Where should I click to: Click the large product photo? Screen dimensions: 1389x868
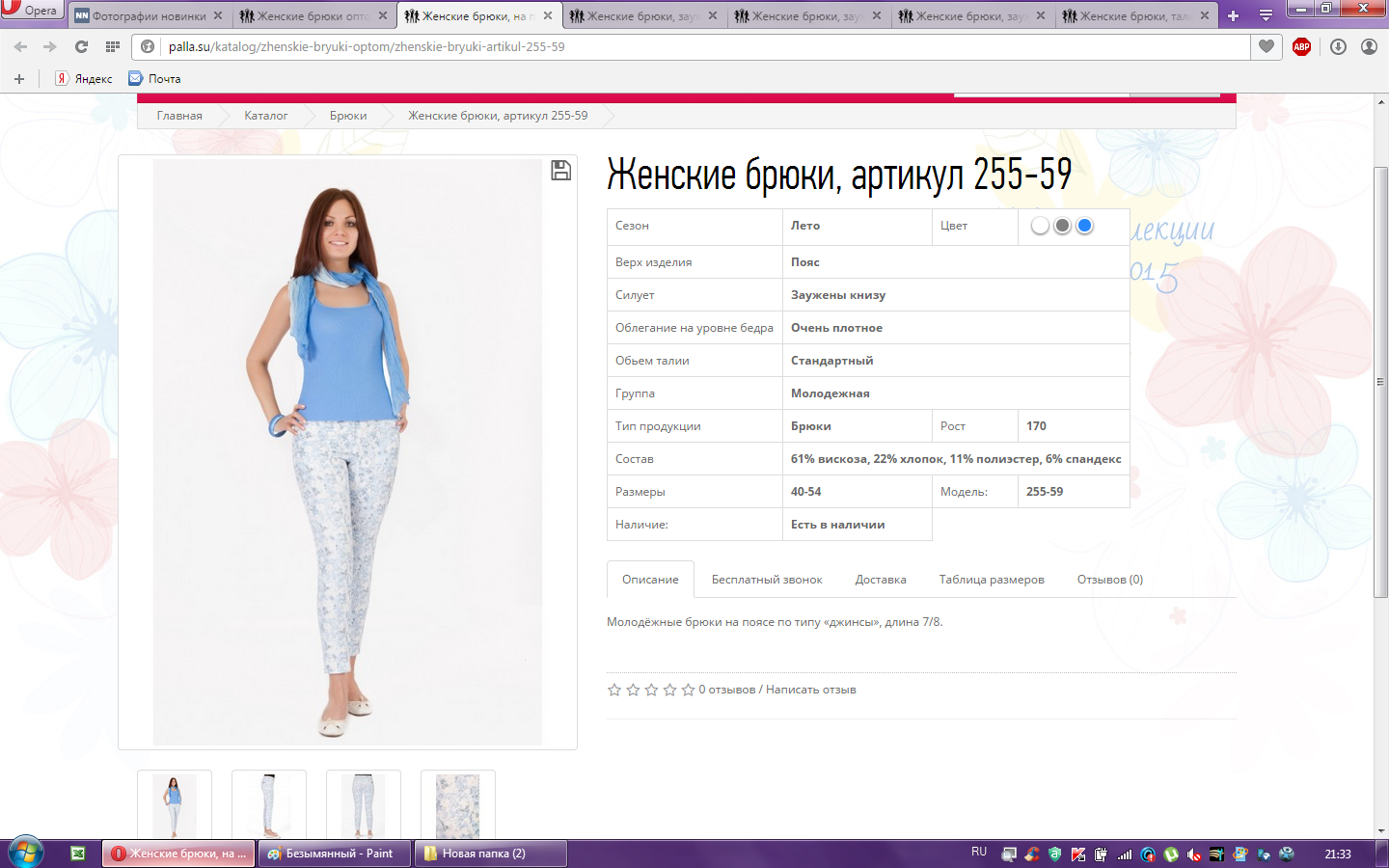click(x=347, y=452)
